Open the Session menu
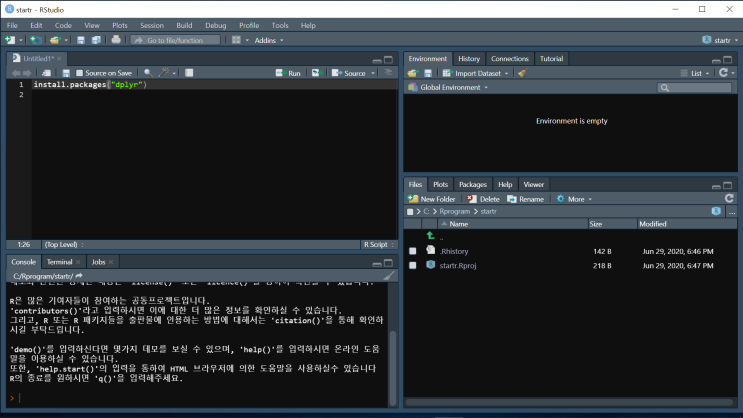Viewport: 743px width, 418px height. (x=152, y=26)
